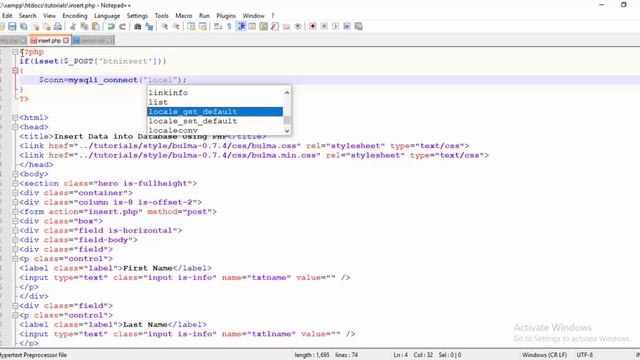Screen dimensions: 640x360
Task: Undo the last edit with the green arrow
Action: 111,27
